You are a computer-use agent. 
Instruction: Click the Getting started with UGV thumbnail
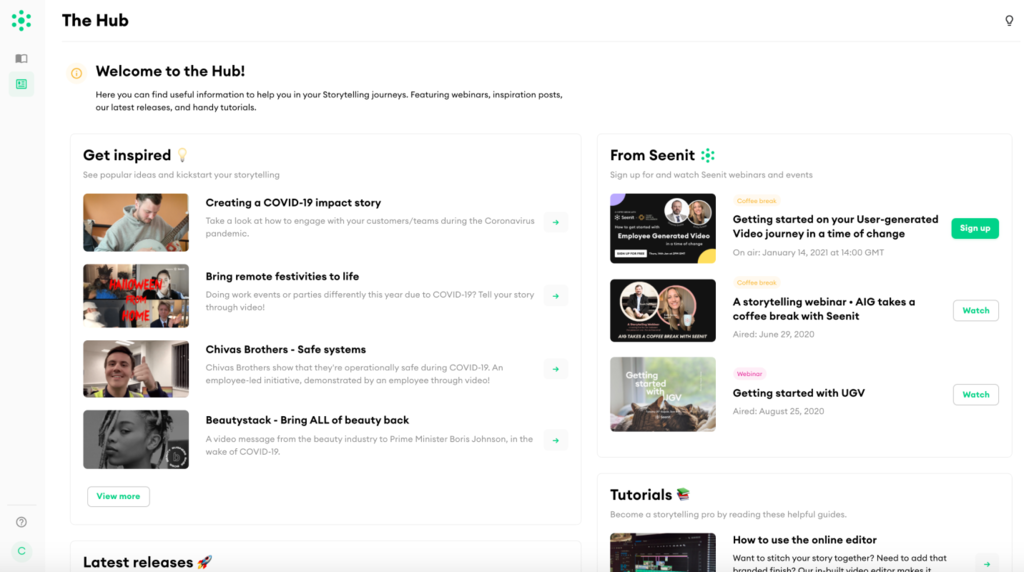[x=663, y=394]
